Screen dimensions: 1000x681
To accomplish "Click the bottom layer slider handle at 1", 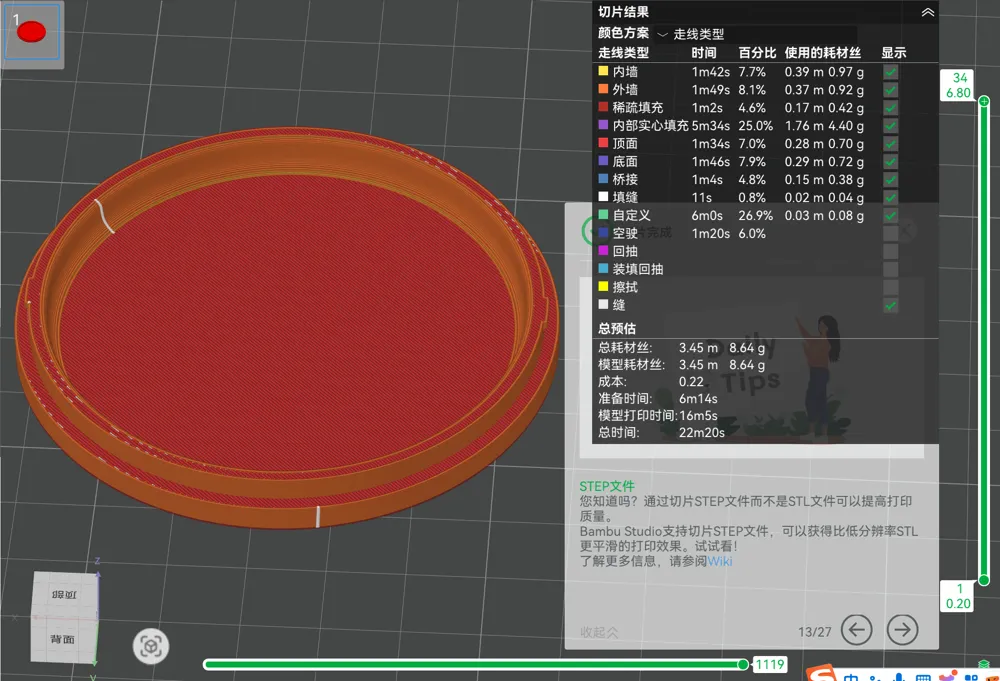I will [984, 580].
